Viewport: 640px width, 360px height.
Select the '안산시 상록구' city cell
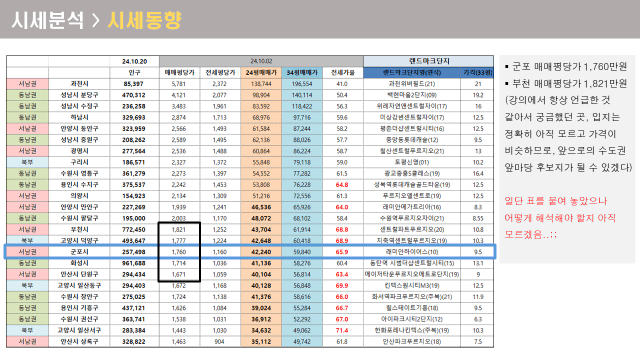(x=79, y=342)
